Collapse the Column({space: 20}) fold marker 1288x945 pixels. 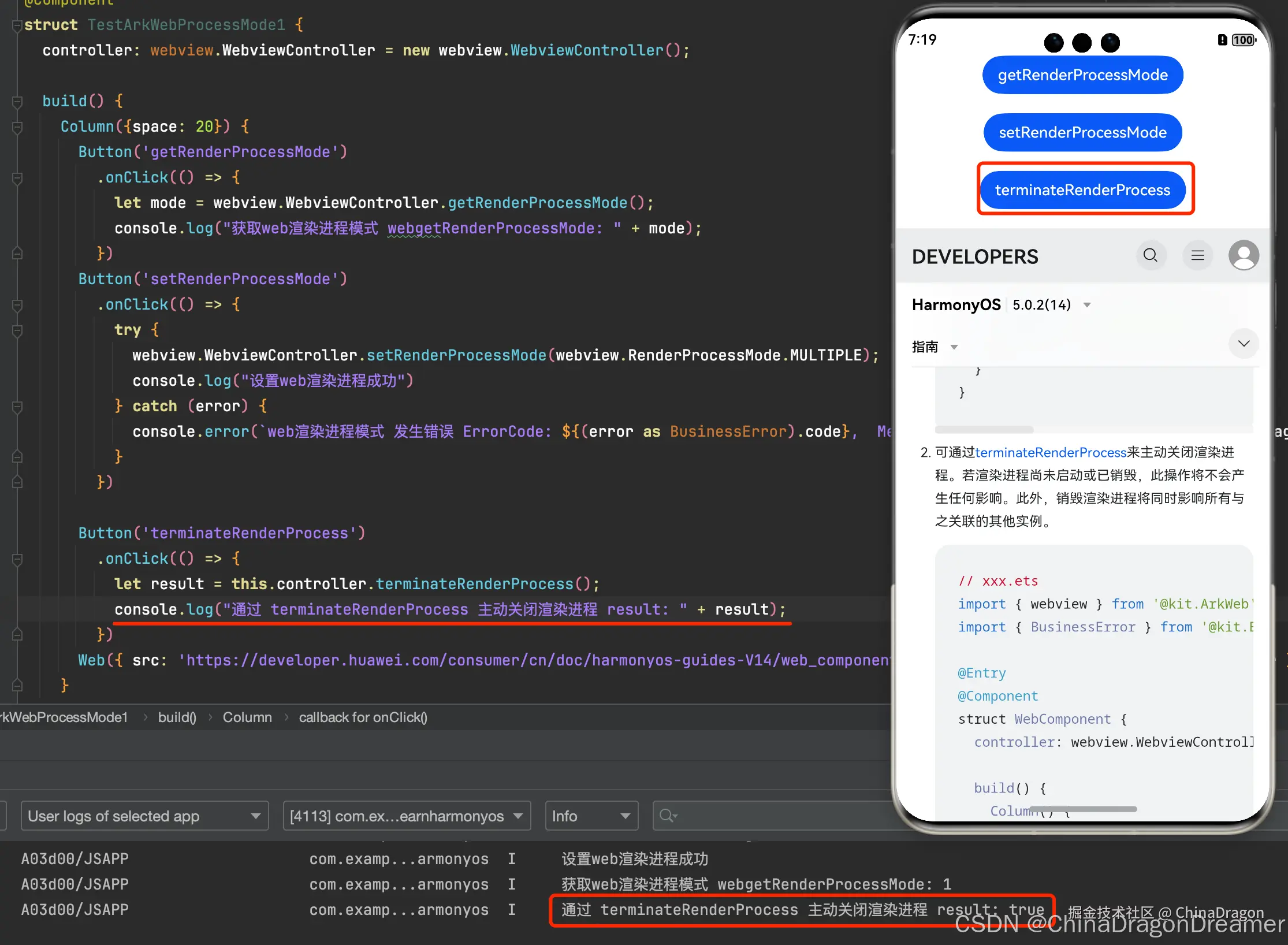pos(17,127)
